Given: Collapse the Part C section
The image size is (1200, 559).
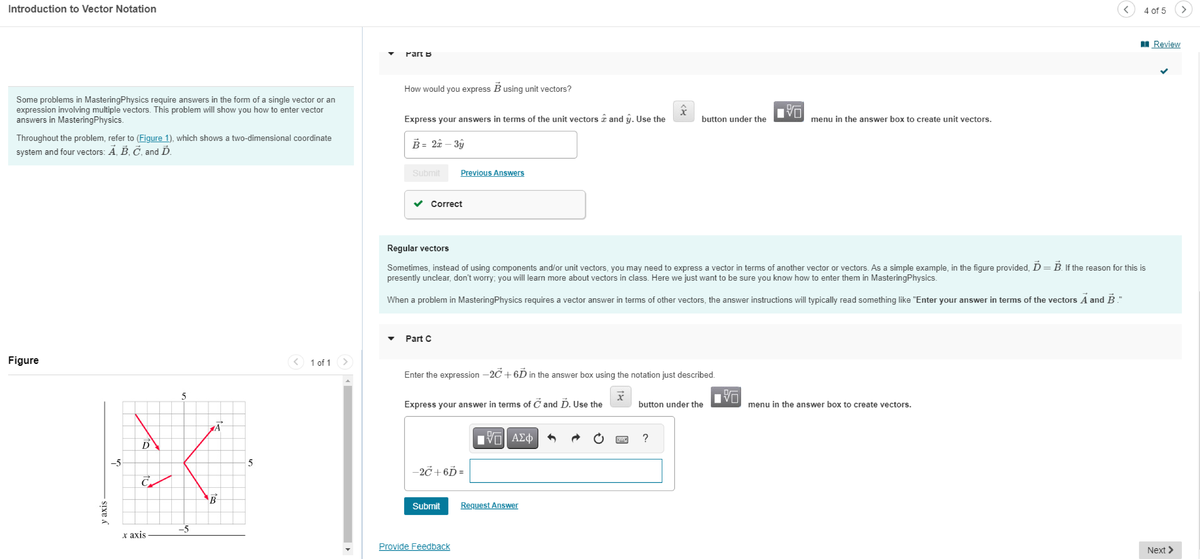Looking at the screenshot, I should pyautogui.click(x=392, y=339).
